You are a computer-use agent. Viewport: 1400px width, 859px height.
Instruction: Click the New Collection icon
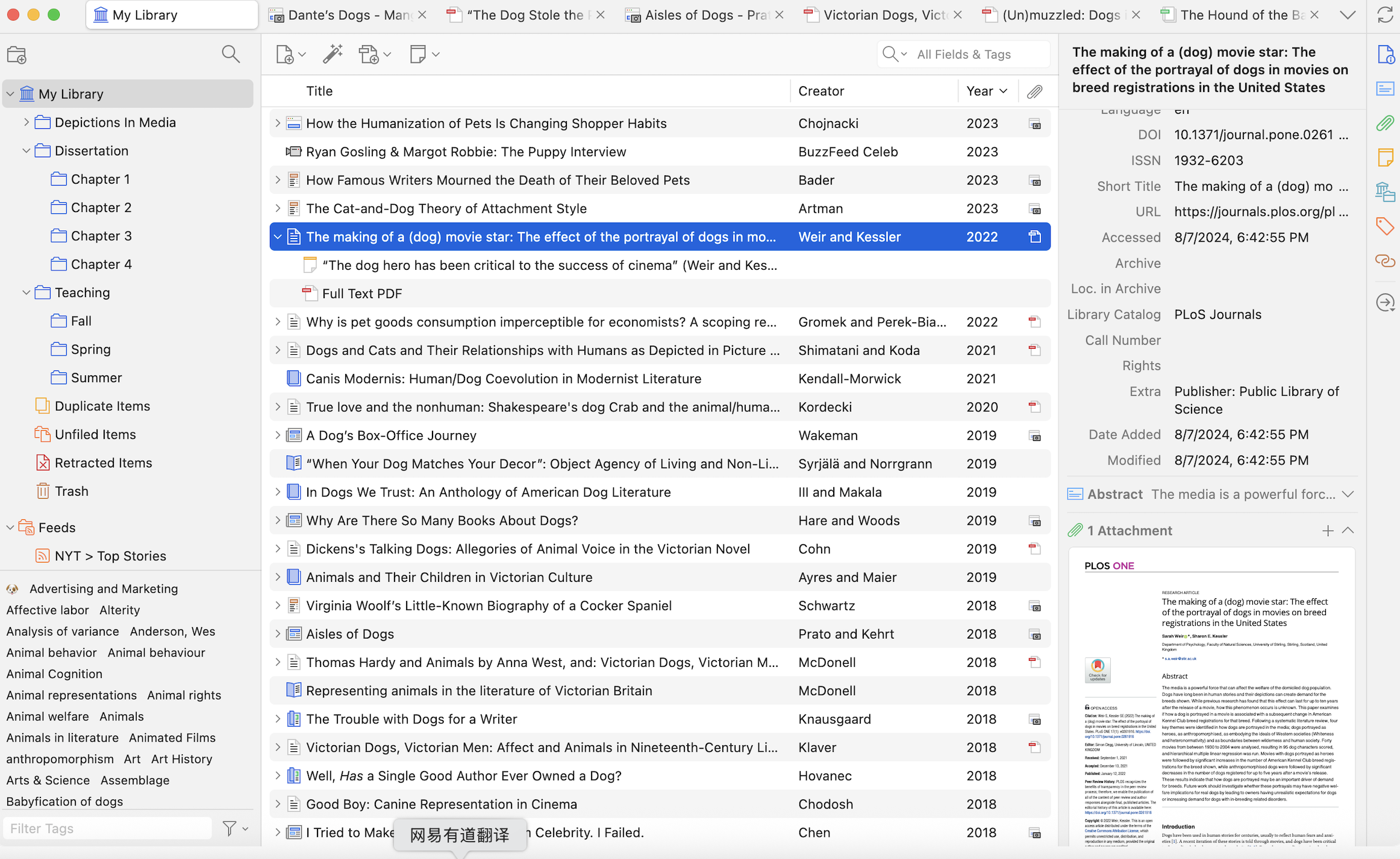tap(17, 55)
